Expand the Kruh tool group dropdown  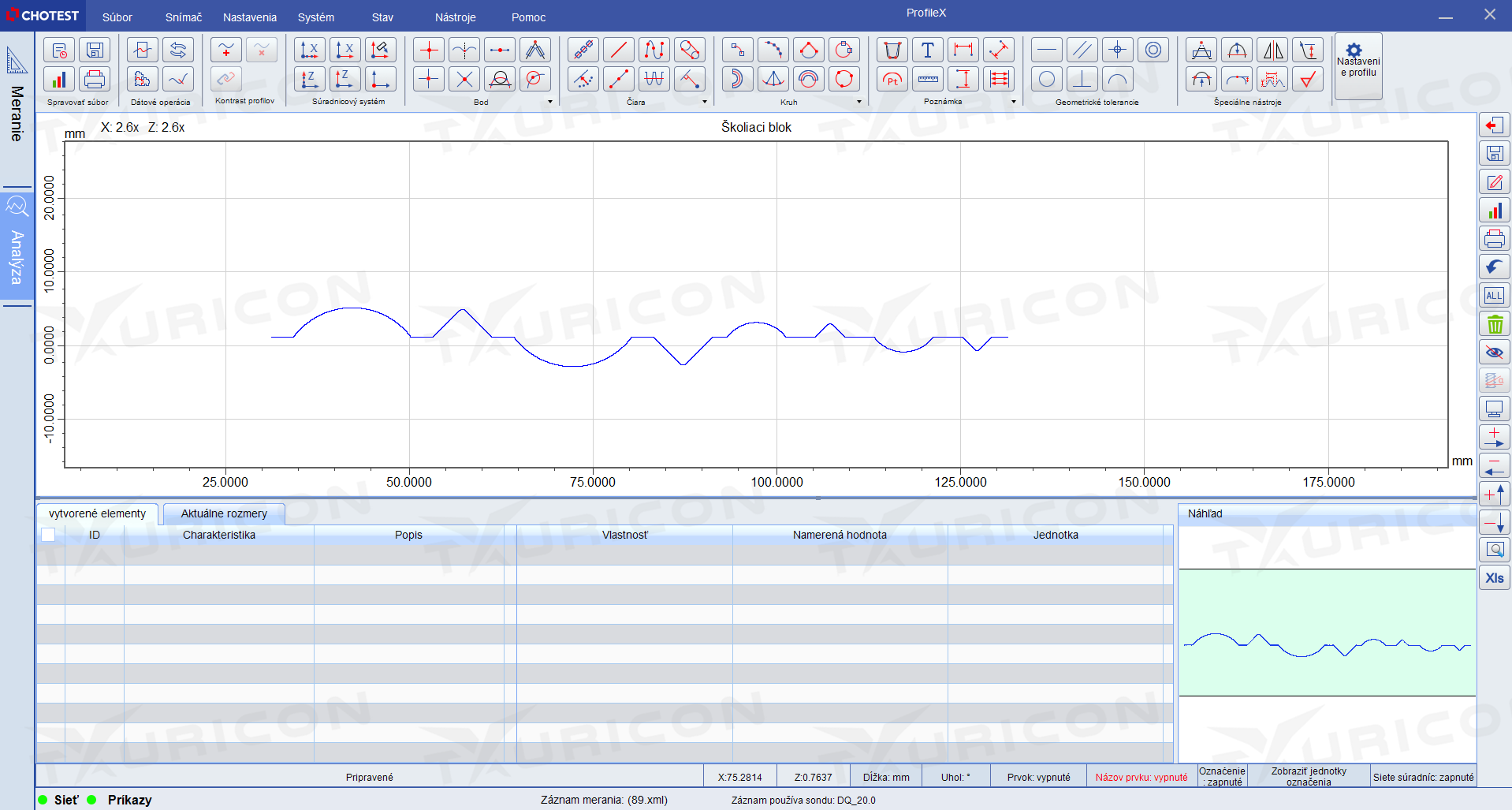[x=859, y=102]
